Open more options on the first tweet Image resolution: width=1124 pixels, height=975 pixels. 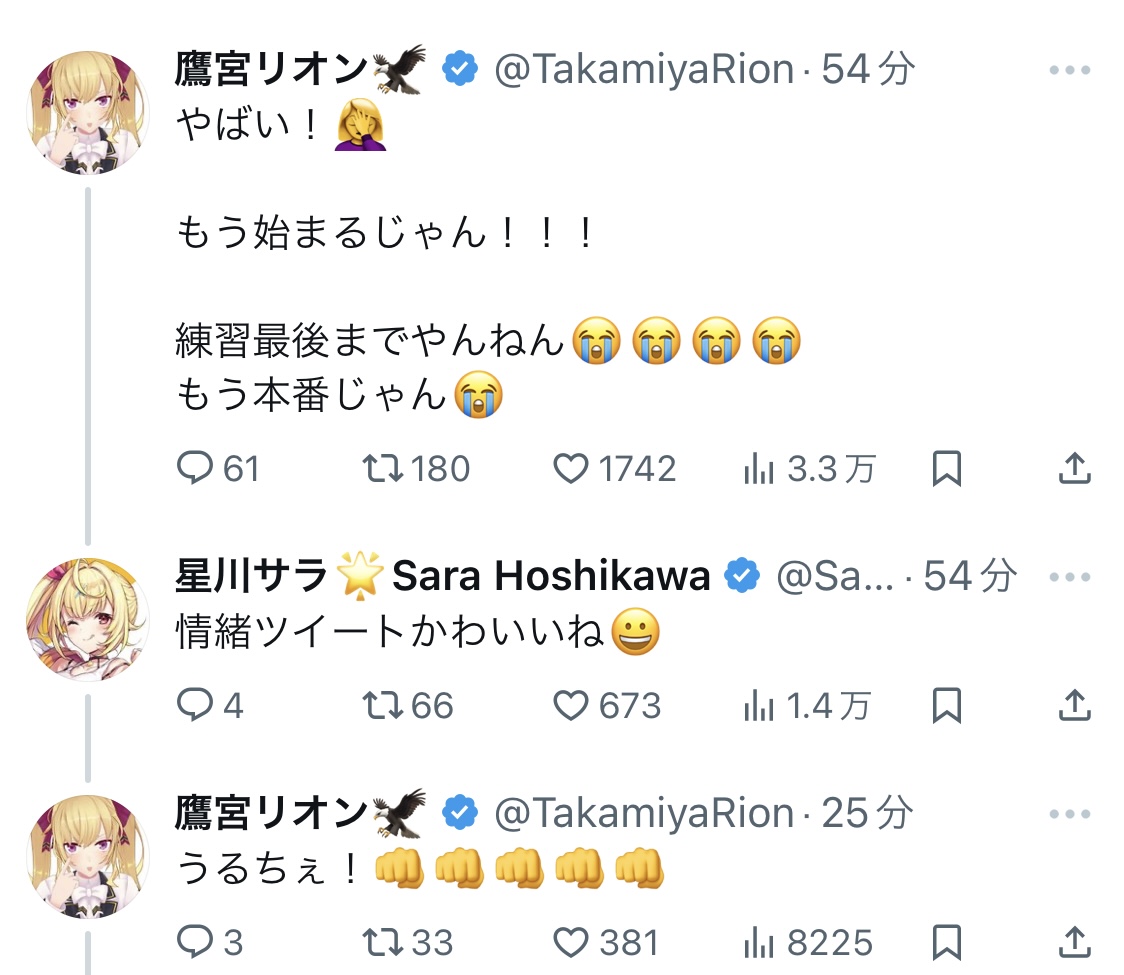tap(1069, 71)
